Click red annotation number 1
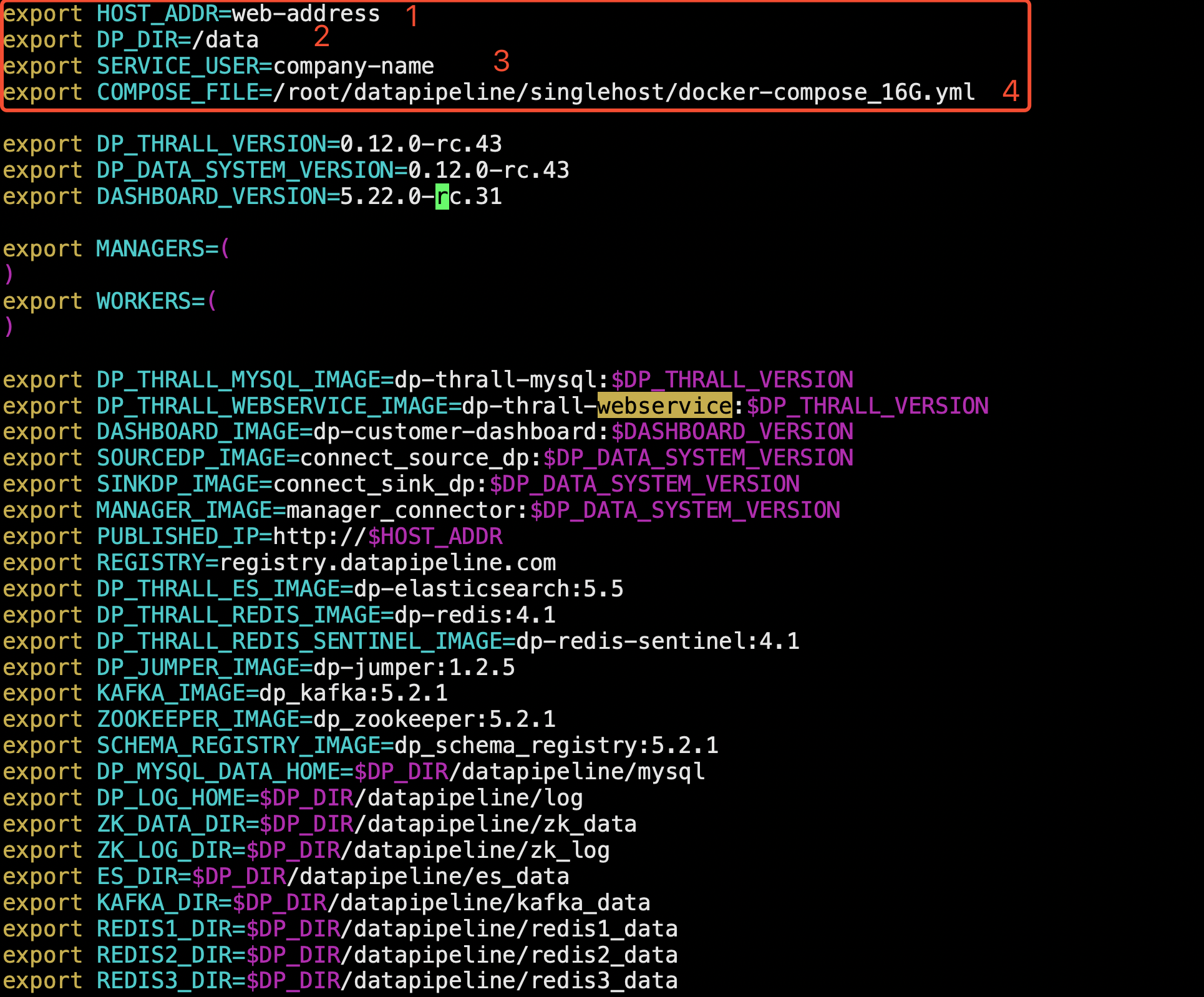This screenshot has width=1204, height=997. point(412,16)
